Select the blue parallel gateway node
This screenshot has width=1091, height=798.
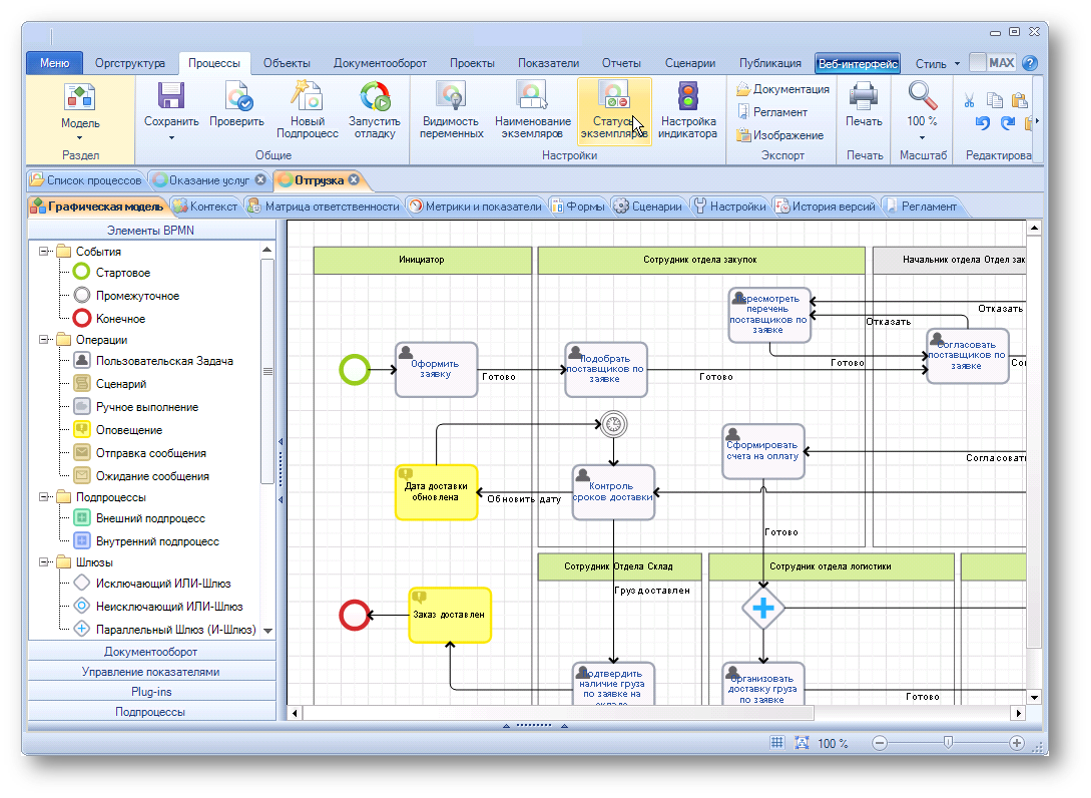tap(763, 608)
